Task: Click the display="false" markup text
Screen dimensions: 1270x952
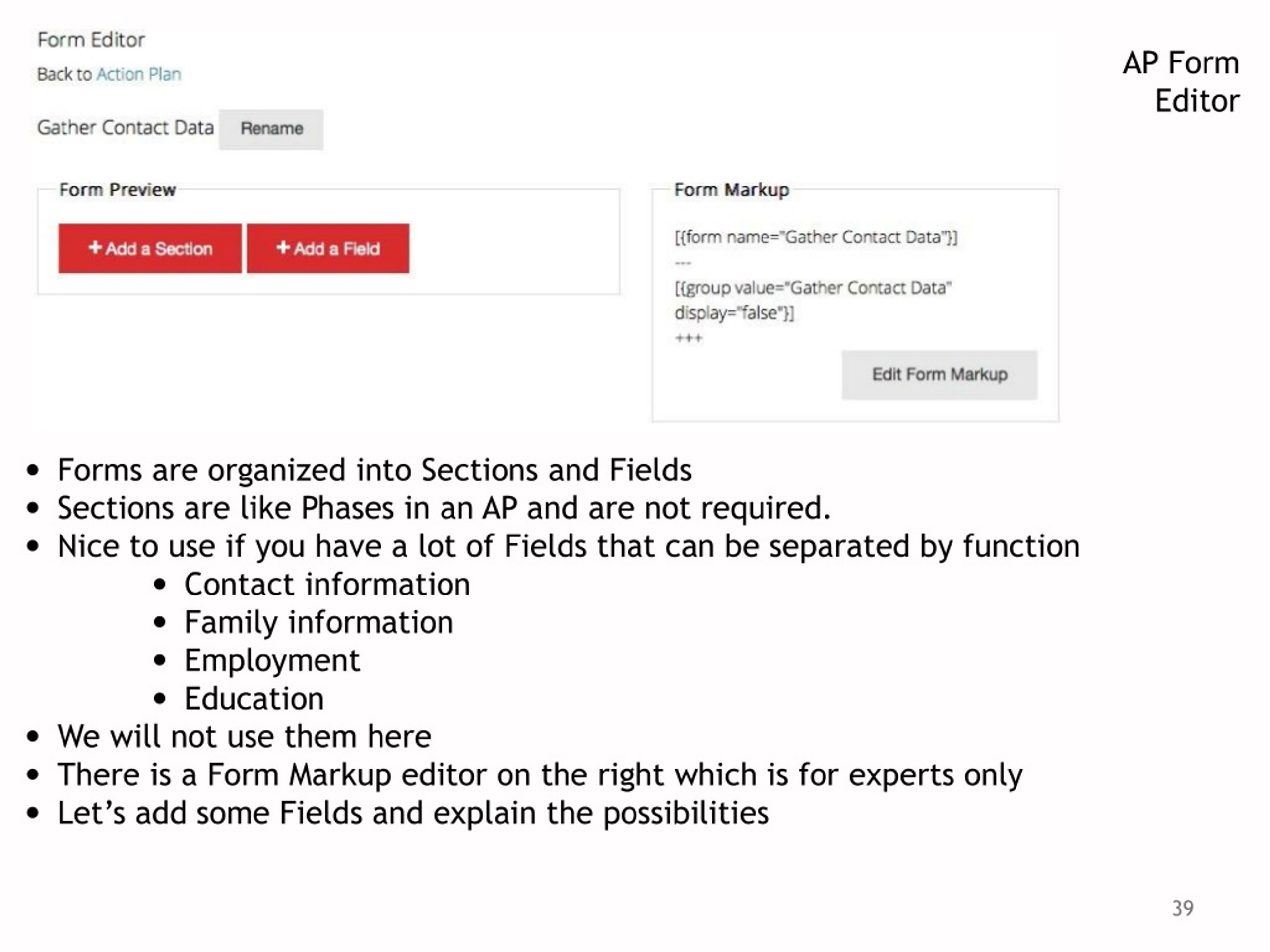Action: point(734,313)
